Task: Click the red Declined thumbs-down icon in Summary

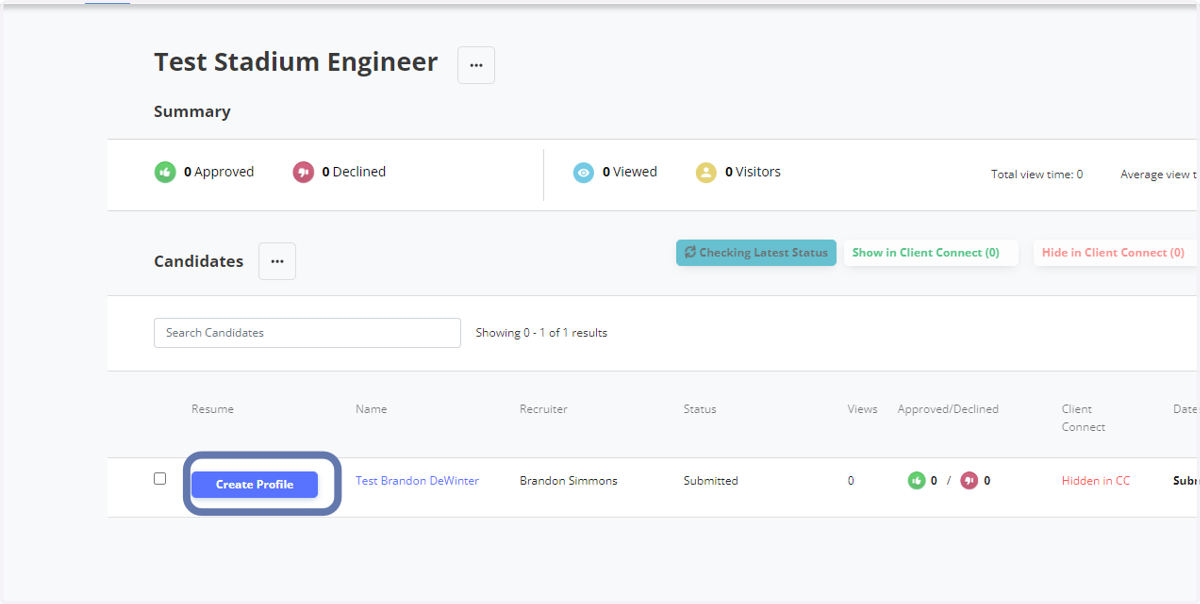Action: point(303,172)
